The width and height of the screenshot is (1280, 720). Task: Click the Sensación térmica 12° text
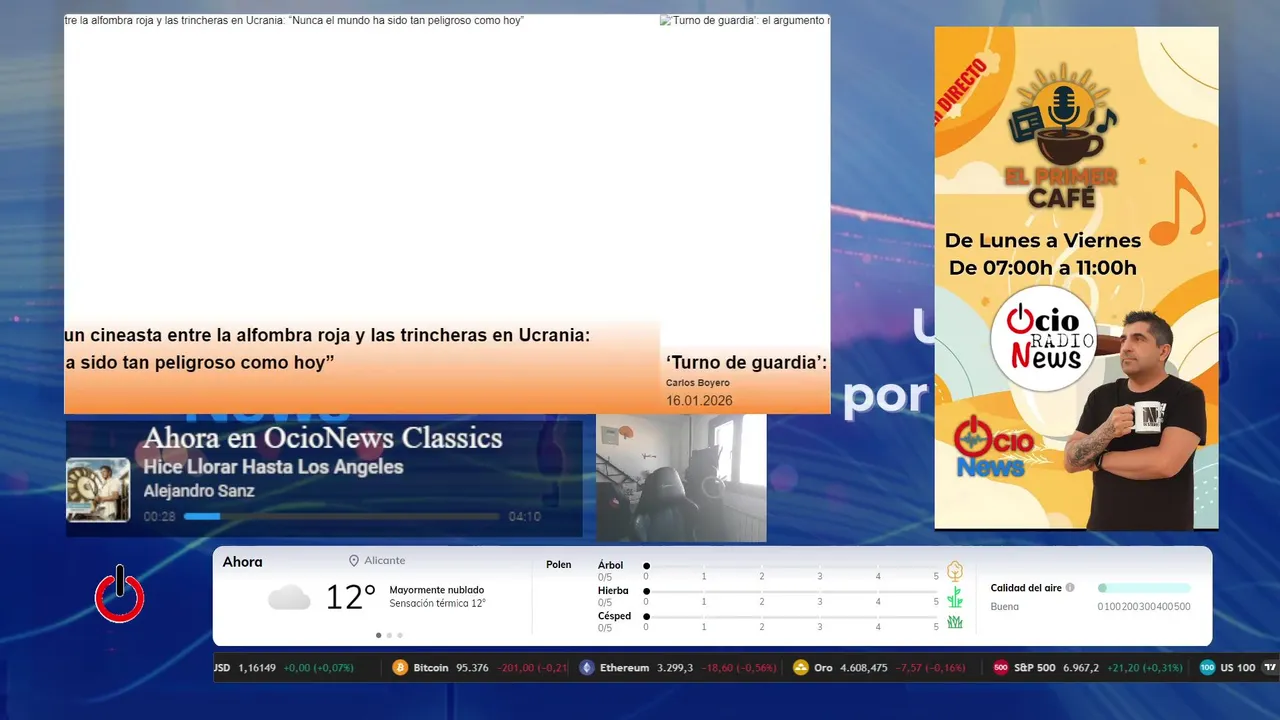[437, 603]
